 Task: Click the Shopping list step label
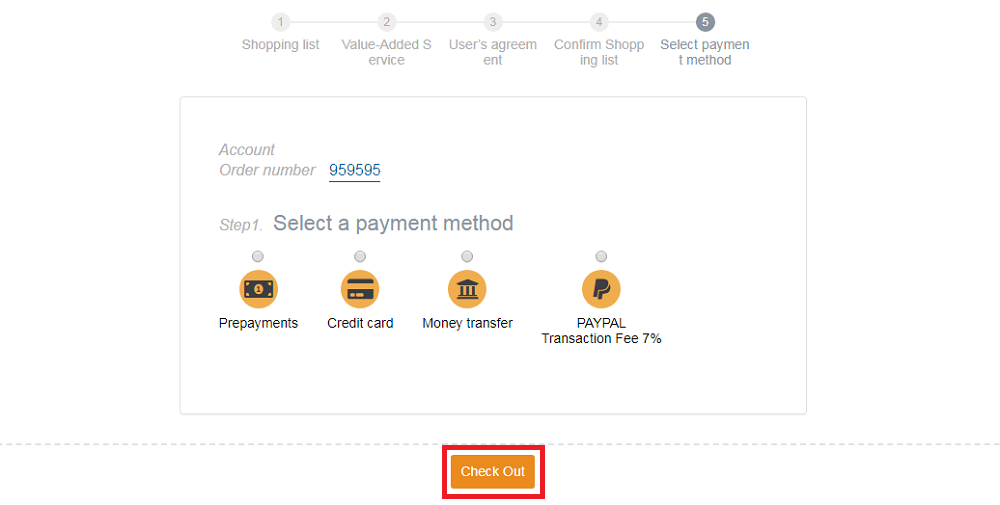[x=281, y=45]
